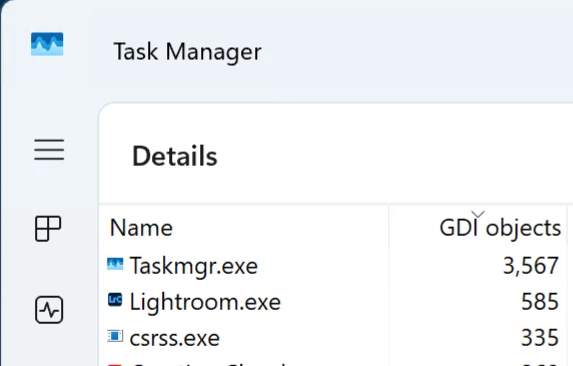Select the csrss.exe process row
Screen dimensions: 573x366
[x=333, y=338]
